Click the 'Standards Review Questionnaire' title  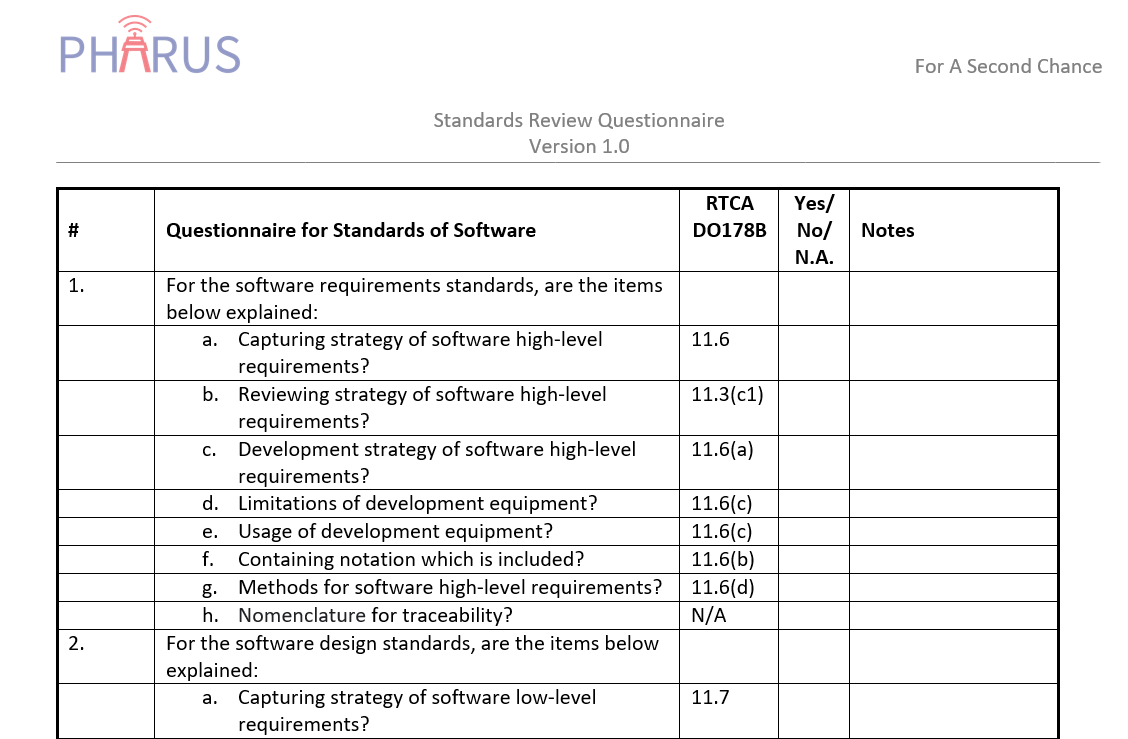[x=578, y=120]
